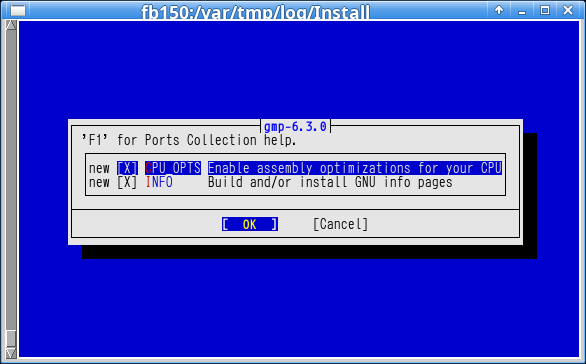Image resolution: width=586 pixels, height=364 pixels.
Task: Click the fb150:/var/tmp/log/Install window title
Action: (x=256, y=12)
